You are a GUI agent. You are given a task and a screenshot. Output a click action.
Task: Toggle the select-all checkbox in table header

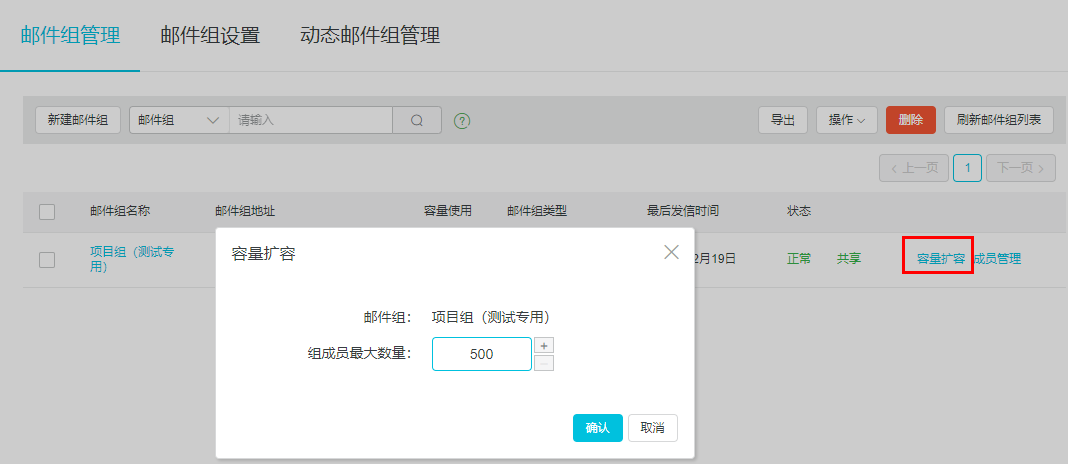tap(47, 211)
